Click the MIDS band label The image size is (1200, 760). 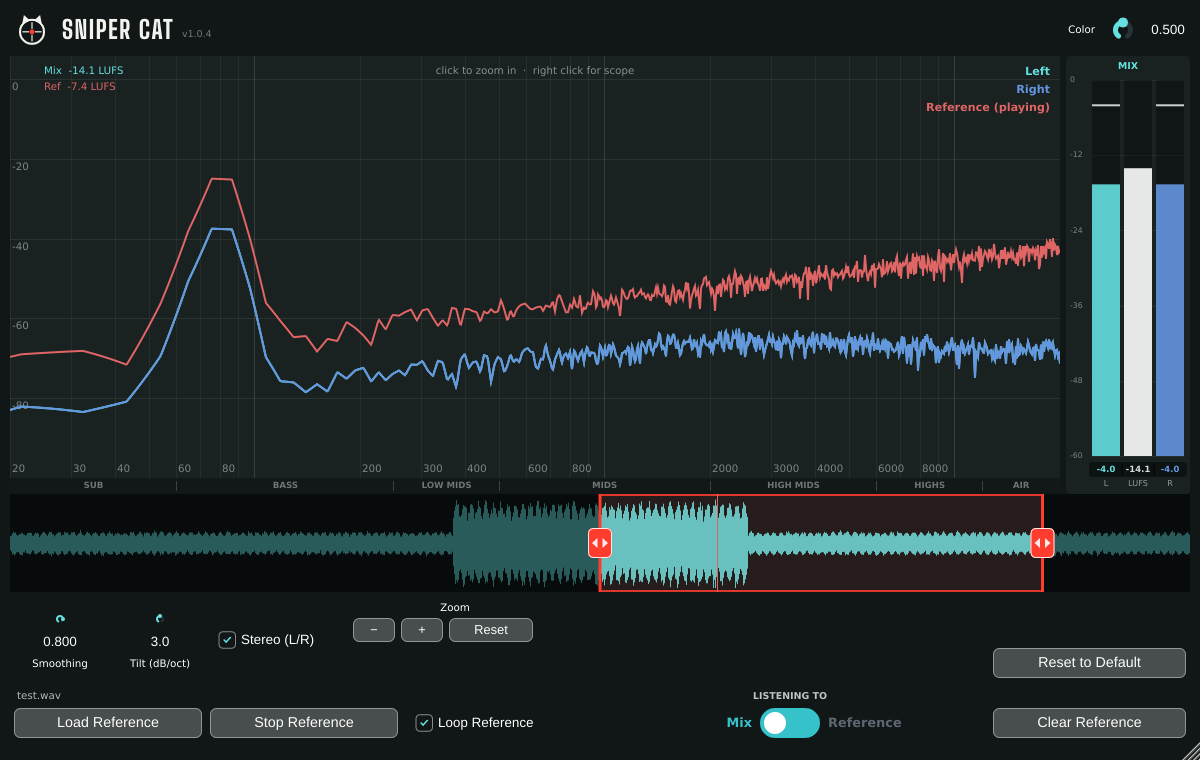604,485
